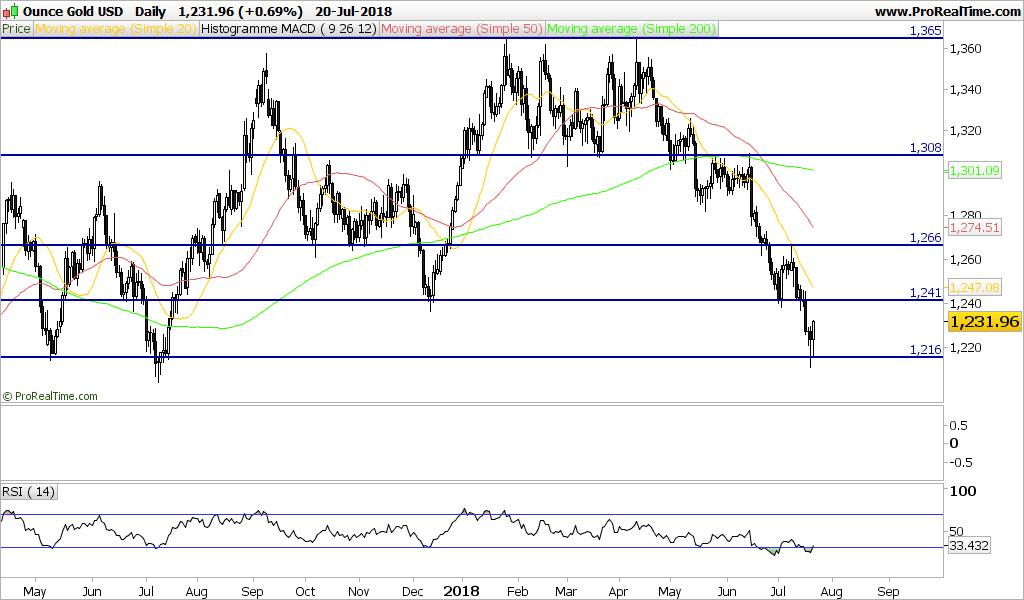Viewport: 1024px width, 600px height.
Task: Click the -0.5 tick on MACD axis
Action: point(961,463)
